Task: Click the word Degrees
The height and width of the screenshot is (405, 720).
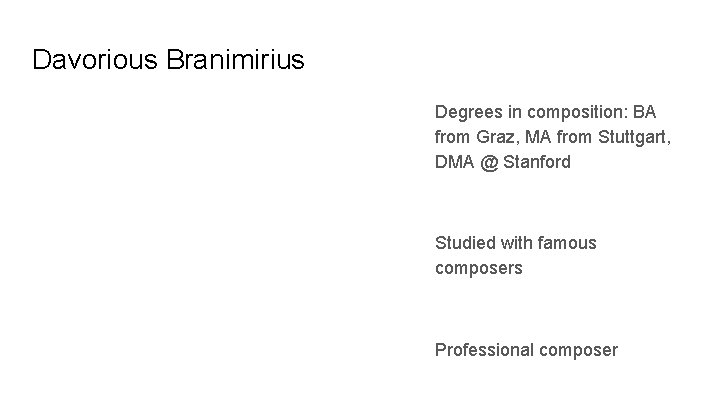Action: [467, 111]
